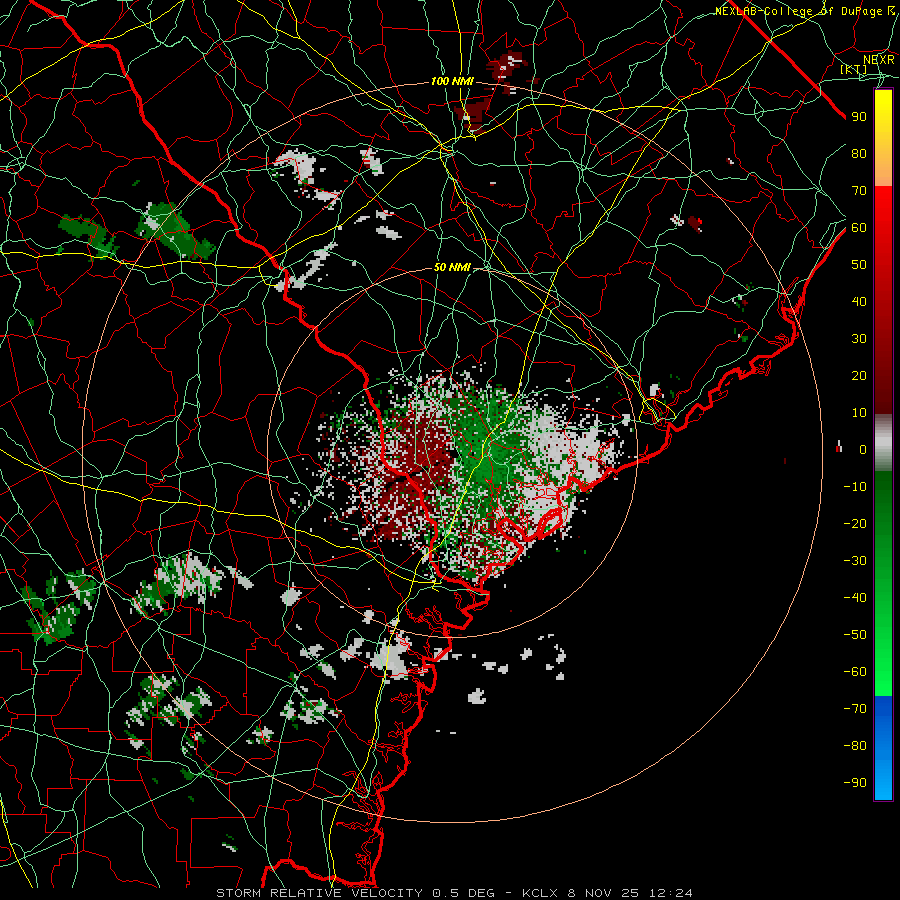This screenshot has width=900, height=900.
Task: Click the "NEXR" label above the color scale
Action: tap(879, 59)
